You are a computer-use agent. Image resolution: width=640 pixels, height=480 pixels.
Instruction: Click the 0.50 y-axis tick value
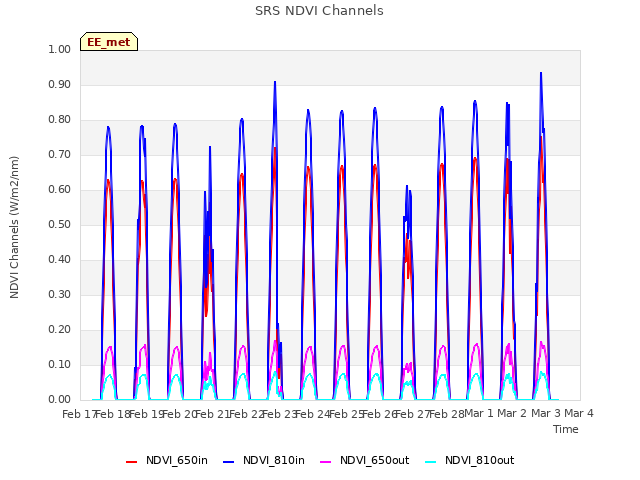coord(59,224)
